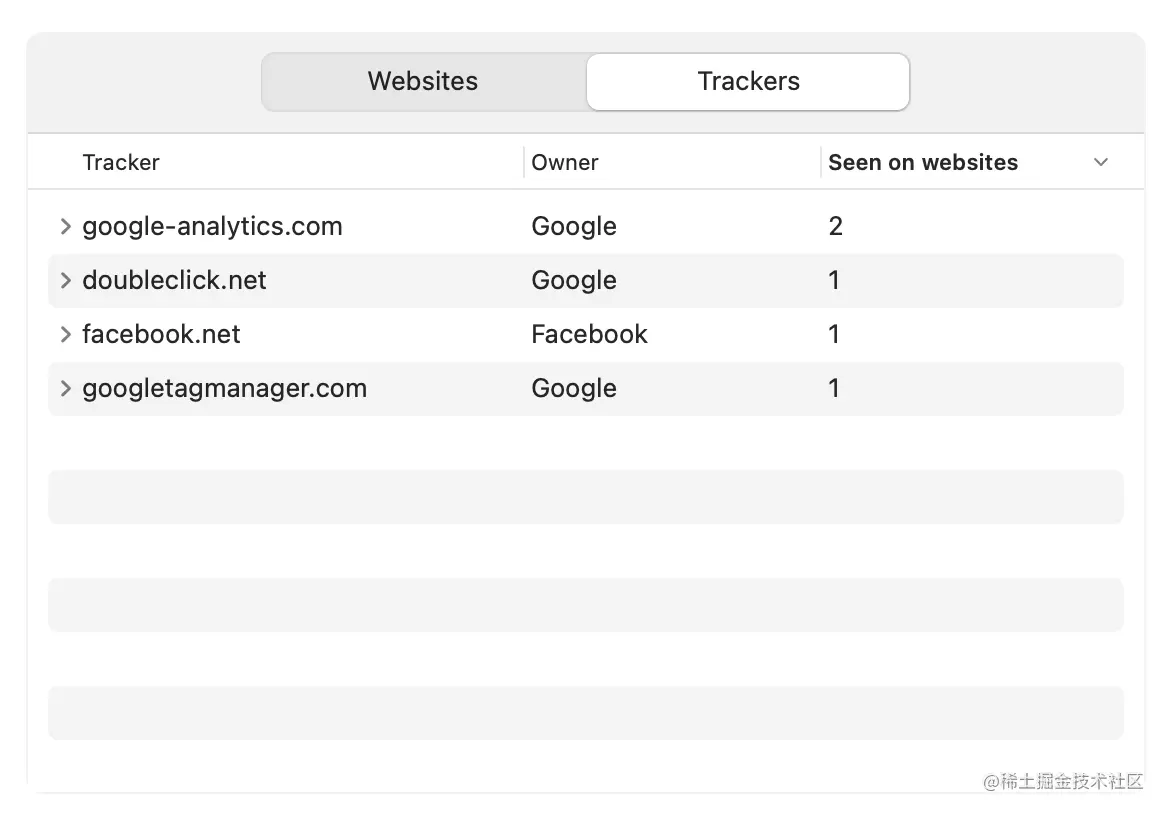
Task: Select the Trackers tab
Action: tap(748, 81)
